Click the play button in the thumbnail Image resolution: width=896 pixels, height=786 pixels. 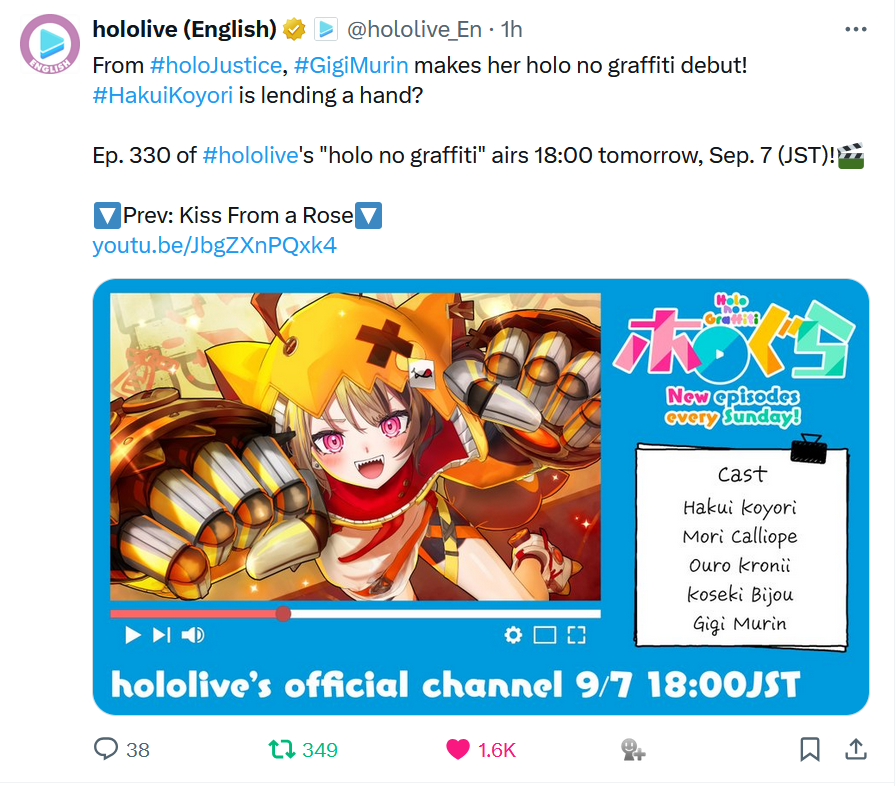133,635
